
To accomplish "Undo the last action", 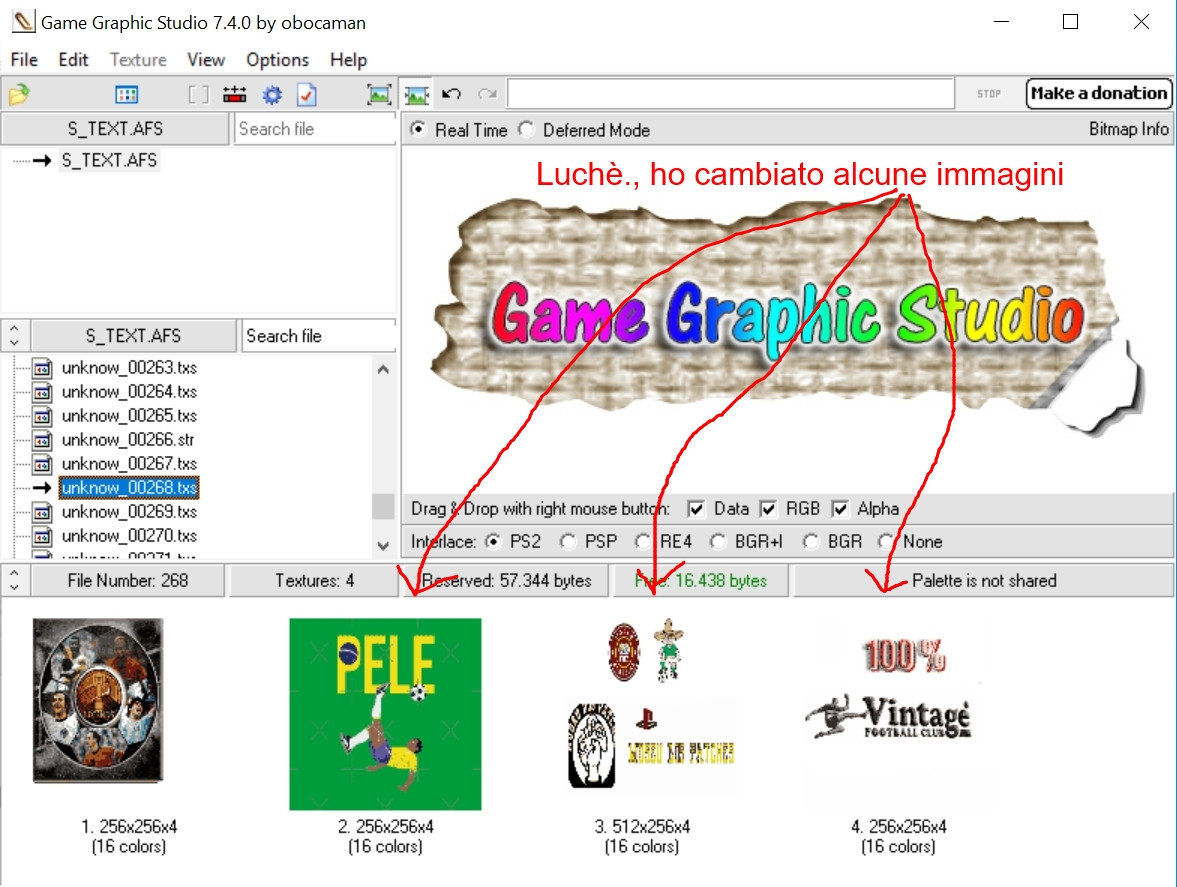I will tap(451, 94).
